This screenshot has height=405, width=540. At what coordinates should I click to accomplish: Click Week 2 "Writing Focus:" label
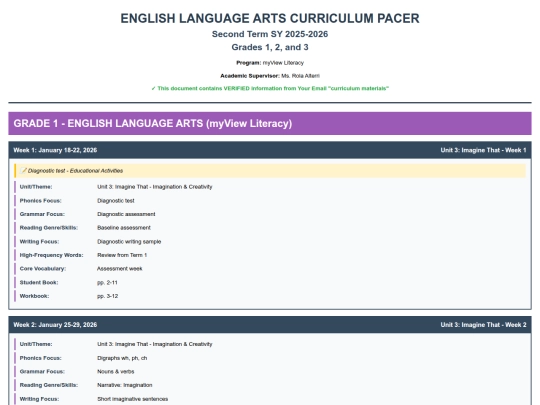point(39,399)
